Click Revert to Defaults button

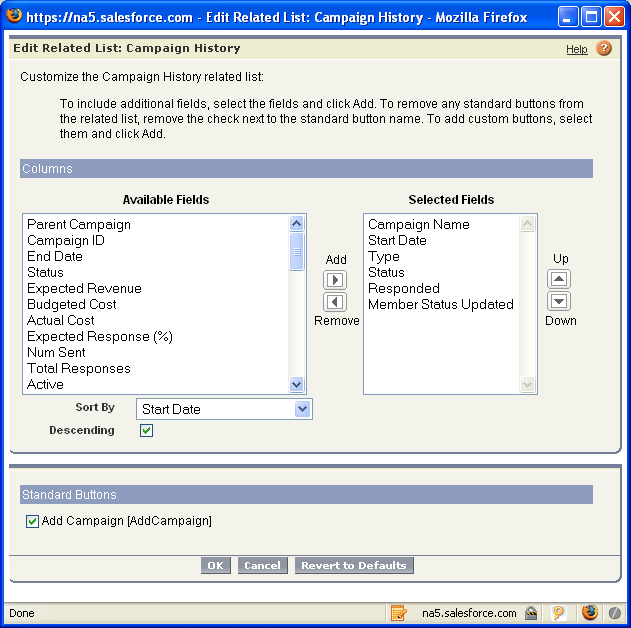(x=354, y=566)
